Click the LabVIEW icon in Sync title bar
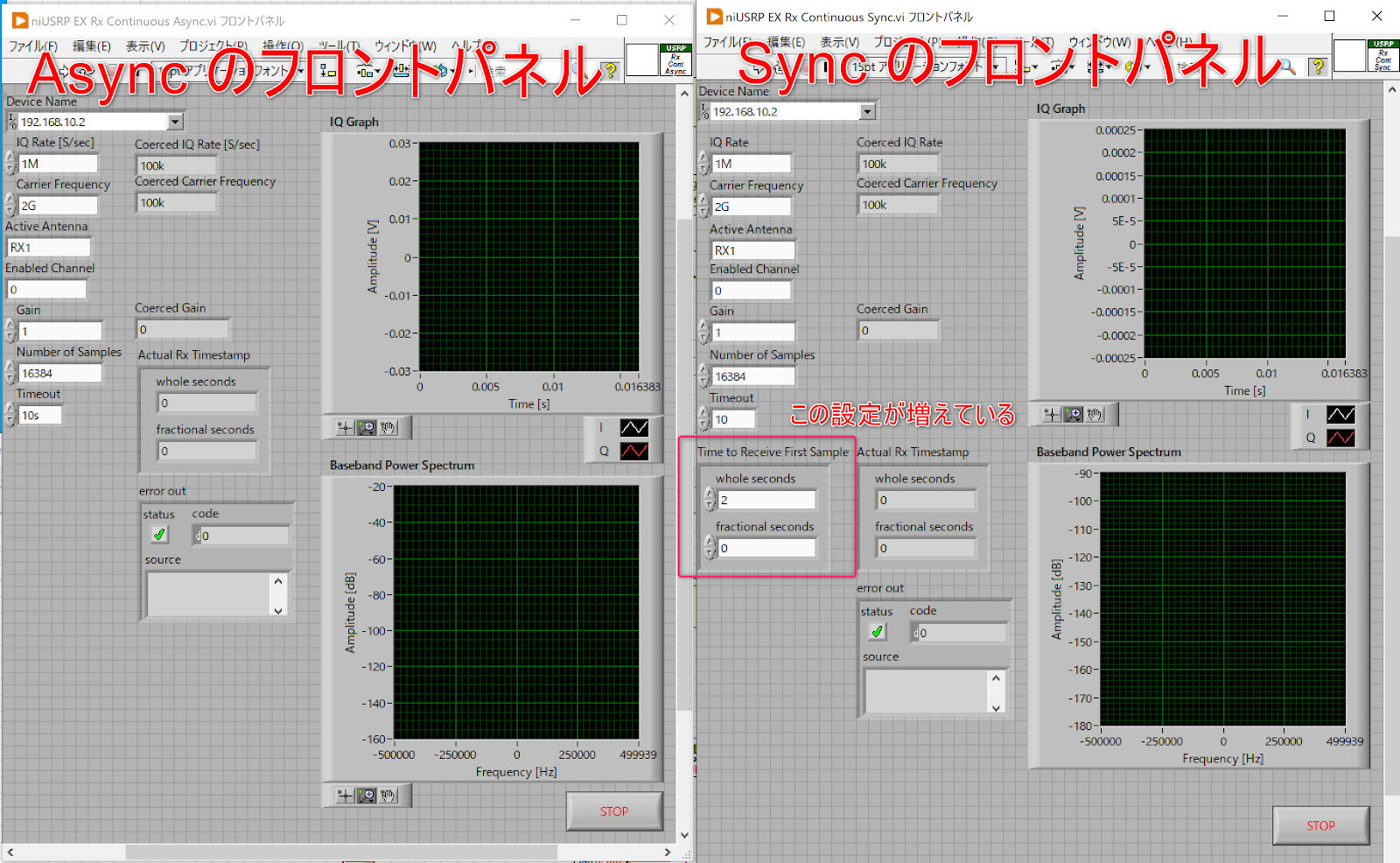 coord(714,16)
